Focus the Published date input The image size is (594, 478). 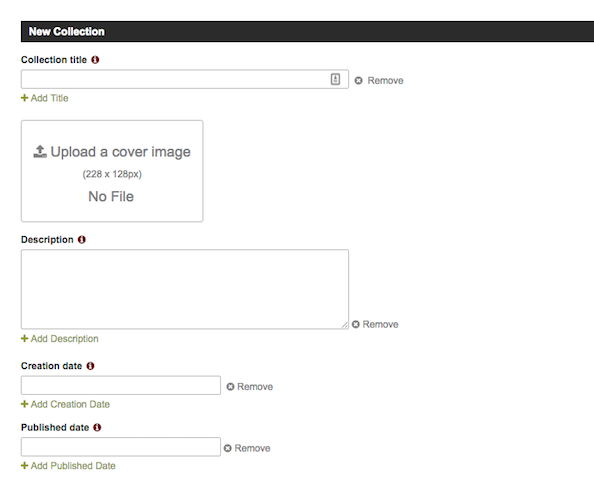(121, 447)
